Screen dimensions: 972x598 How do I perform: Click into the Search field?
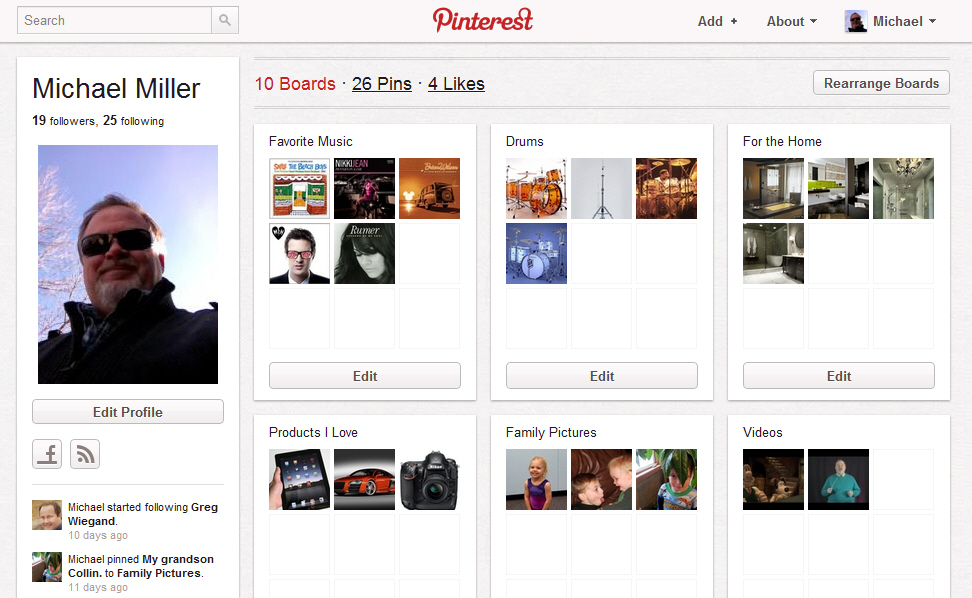[115, 20]
